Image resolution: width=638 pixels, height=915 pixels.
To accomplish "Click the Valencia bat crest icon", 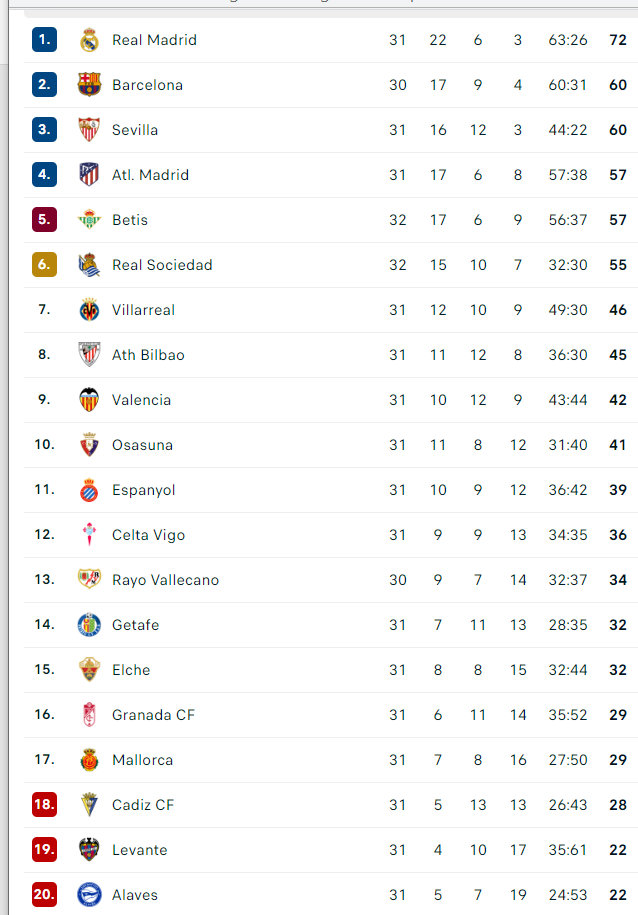I will tap(89, 400).
